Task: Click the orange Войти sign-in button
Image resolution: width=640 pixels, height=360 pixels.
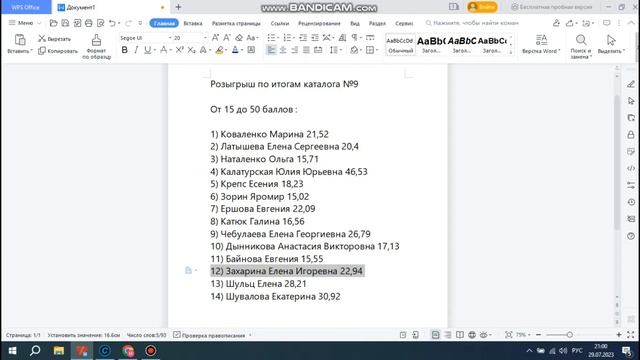Action: point(482,7)
